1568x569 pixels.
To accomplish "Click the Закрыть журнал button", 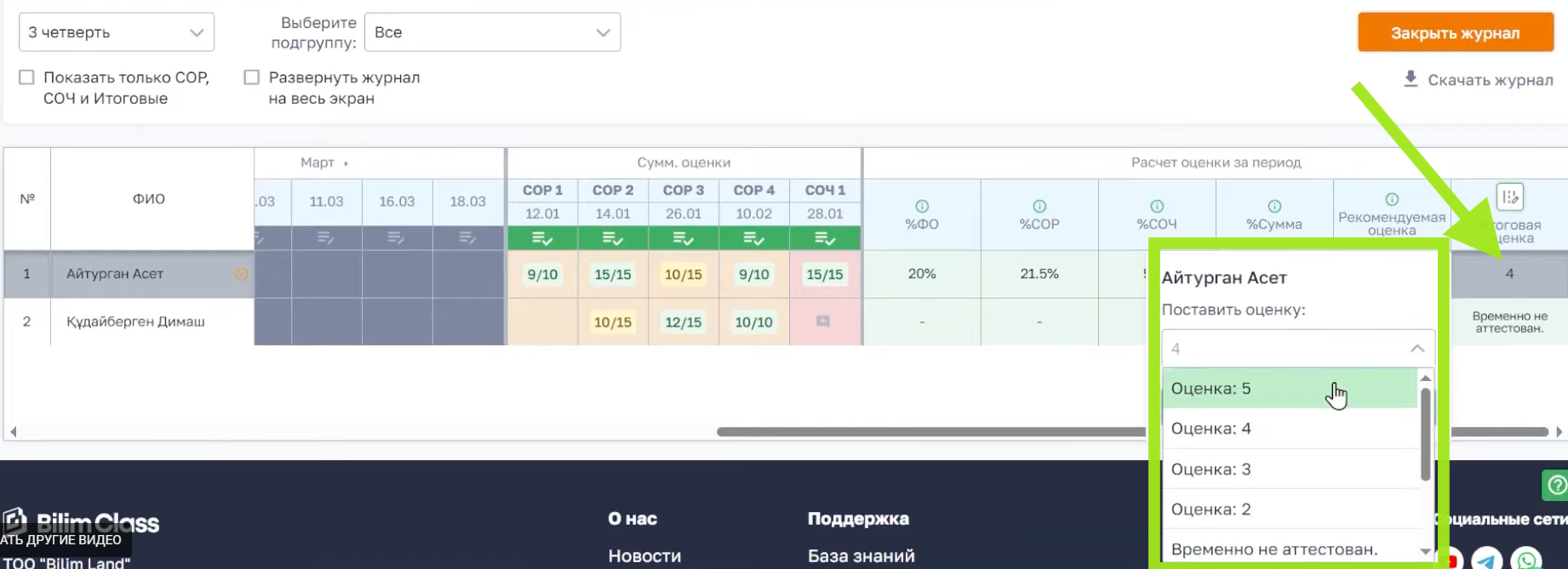I will click(1456, 32).
